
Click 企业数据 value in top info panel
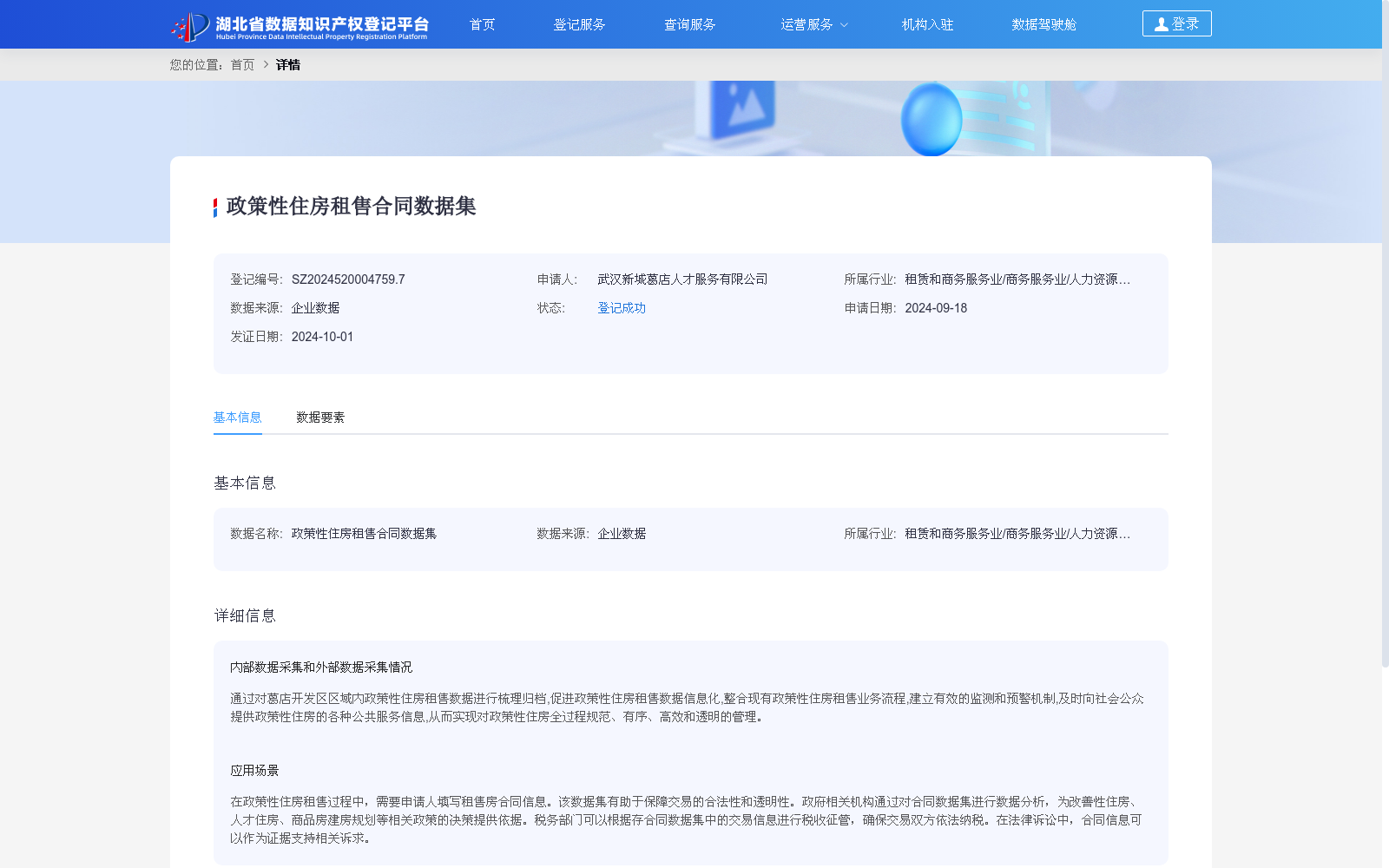pos(316,308)
